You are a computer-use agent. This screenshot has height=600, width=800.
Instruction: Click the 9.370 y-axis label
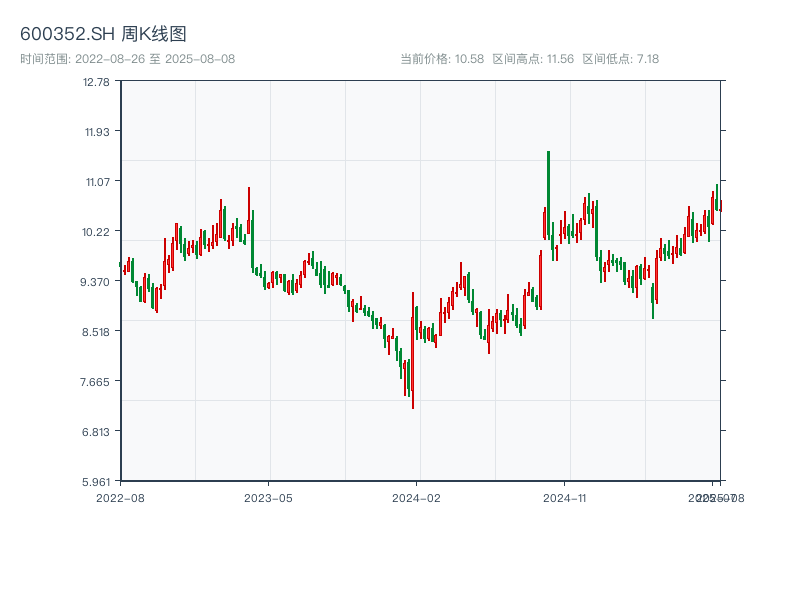(x=97, y=281)
